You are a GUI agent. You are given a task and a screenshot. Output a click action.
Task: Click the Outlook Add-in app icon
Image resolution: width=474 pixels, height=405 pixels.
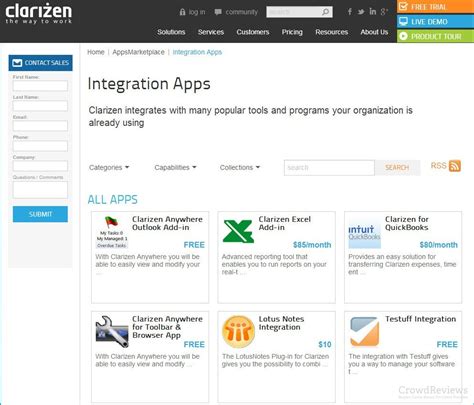pyautogui.click(x=112, y=232)
